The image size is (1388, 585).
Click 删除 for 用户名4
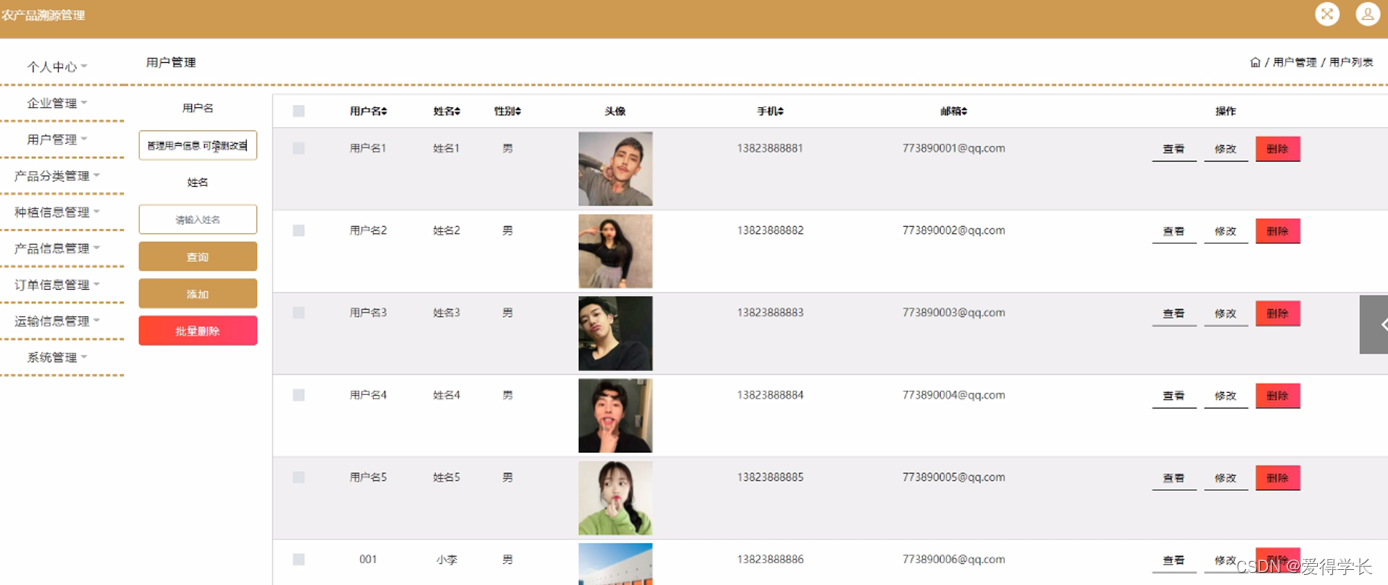[1278, 396]
